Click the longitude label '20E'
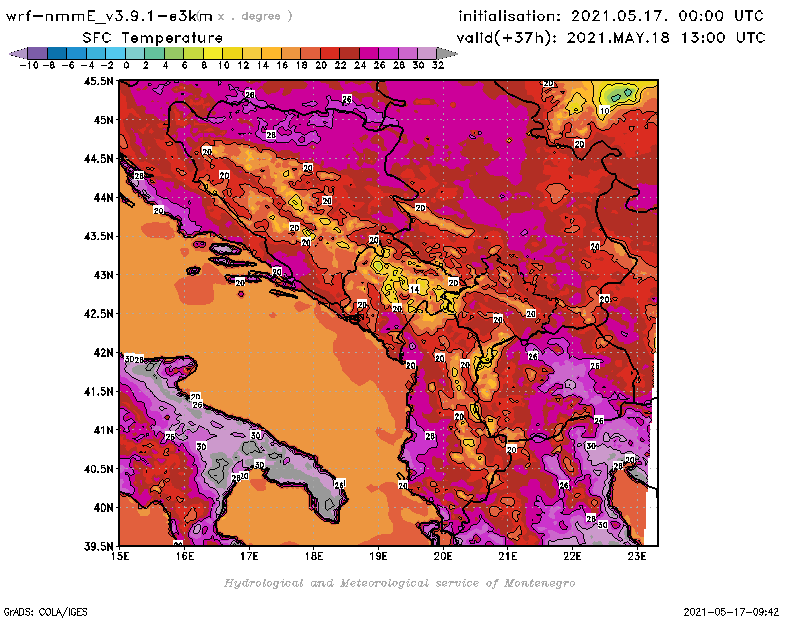Screen dimensions: 800x618 [x=443, y=556]
